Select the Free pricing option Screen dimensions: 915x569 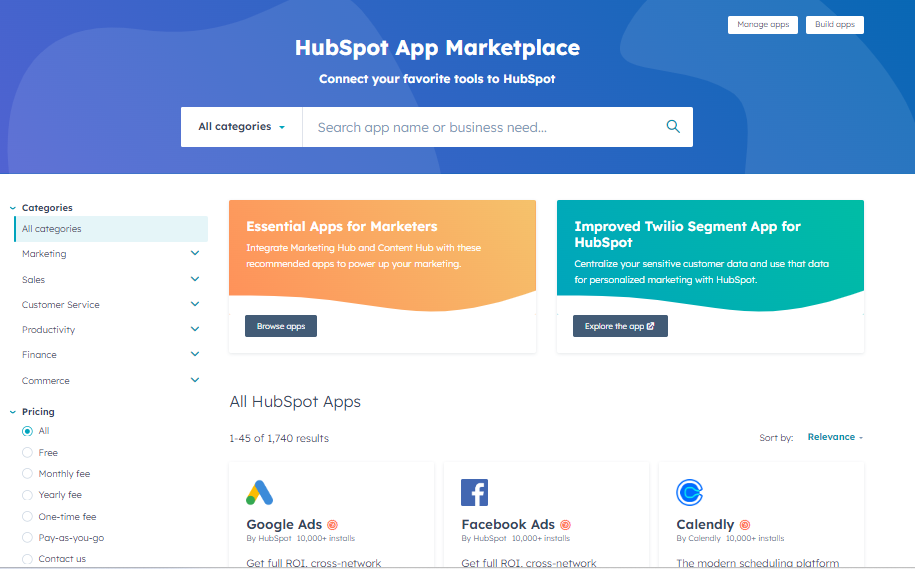(x=28, y=453)
